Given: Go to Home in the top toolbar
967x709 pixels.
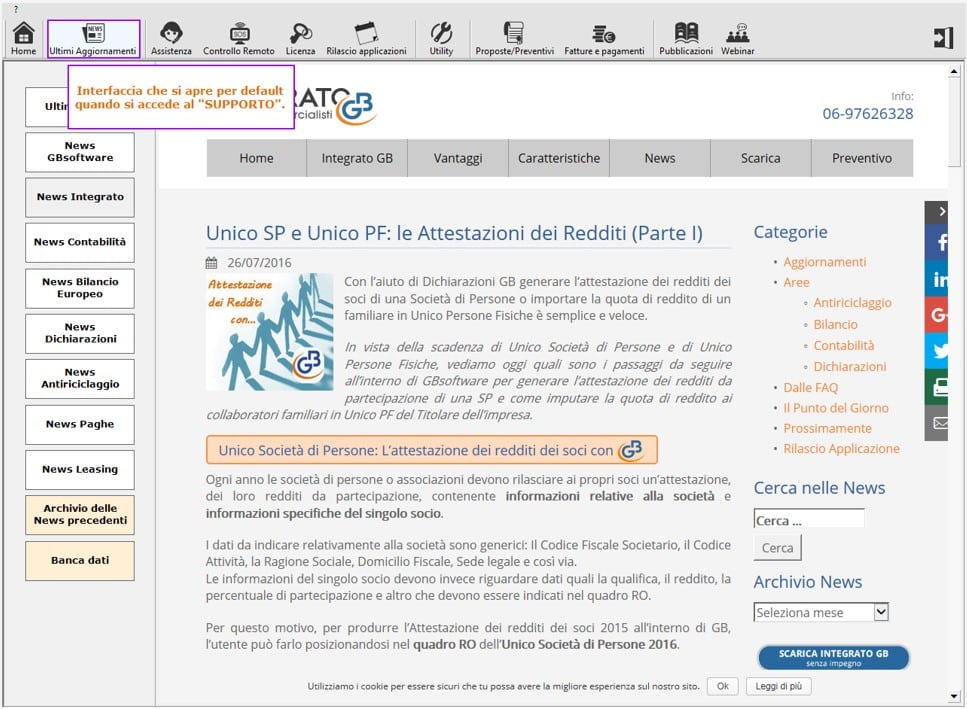Looking at the screenshot, I should 23,39.
